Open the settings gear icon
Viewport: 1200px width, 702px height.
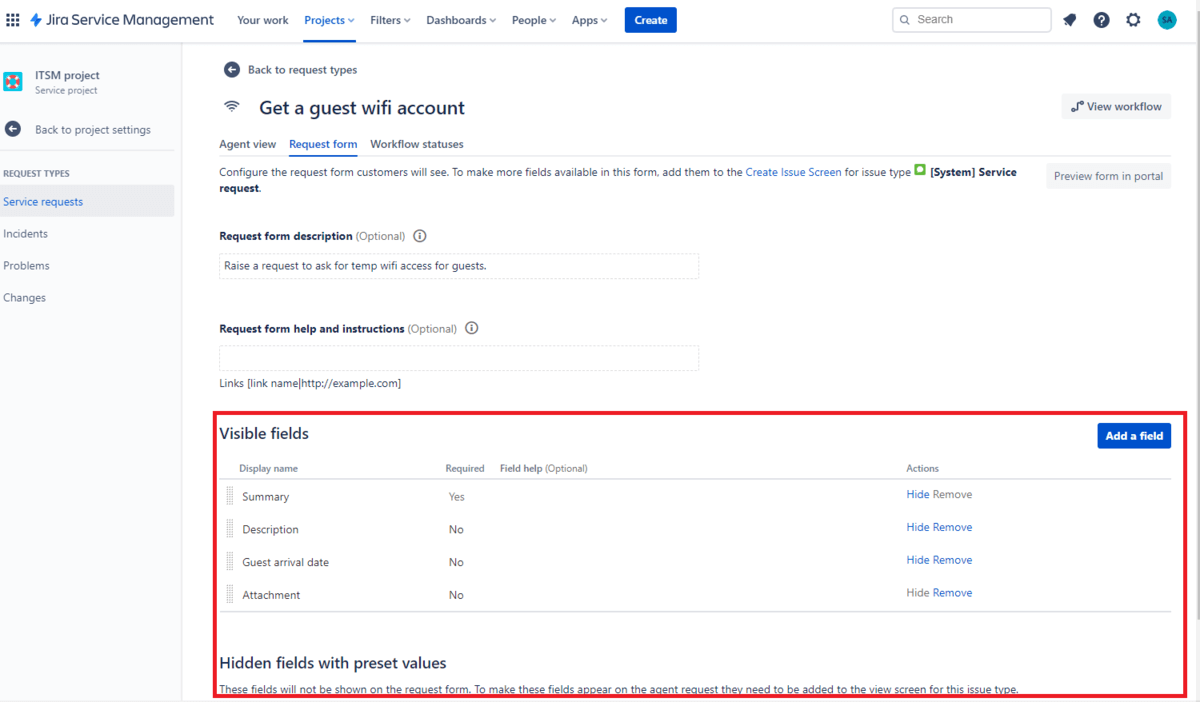[1133, 20]
